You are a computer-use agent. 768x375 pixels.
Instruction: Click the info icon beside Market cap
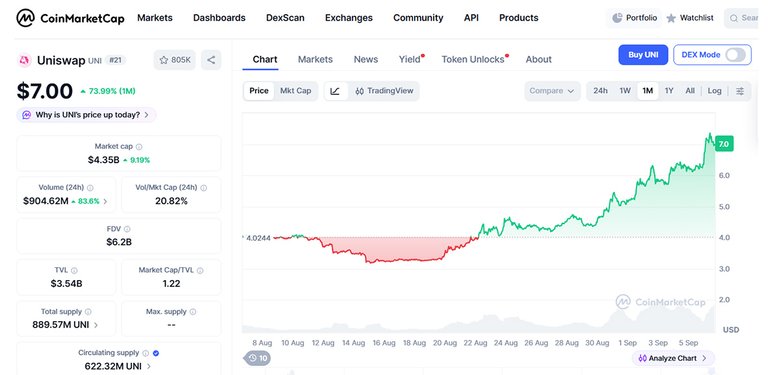point(139,146)
